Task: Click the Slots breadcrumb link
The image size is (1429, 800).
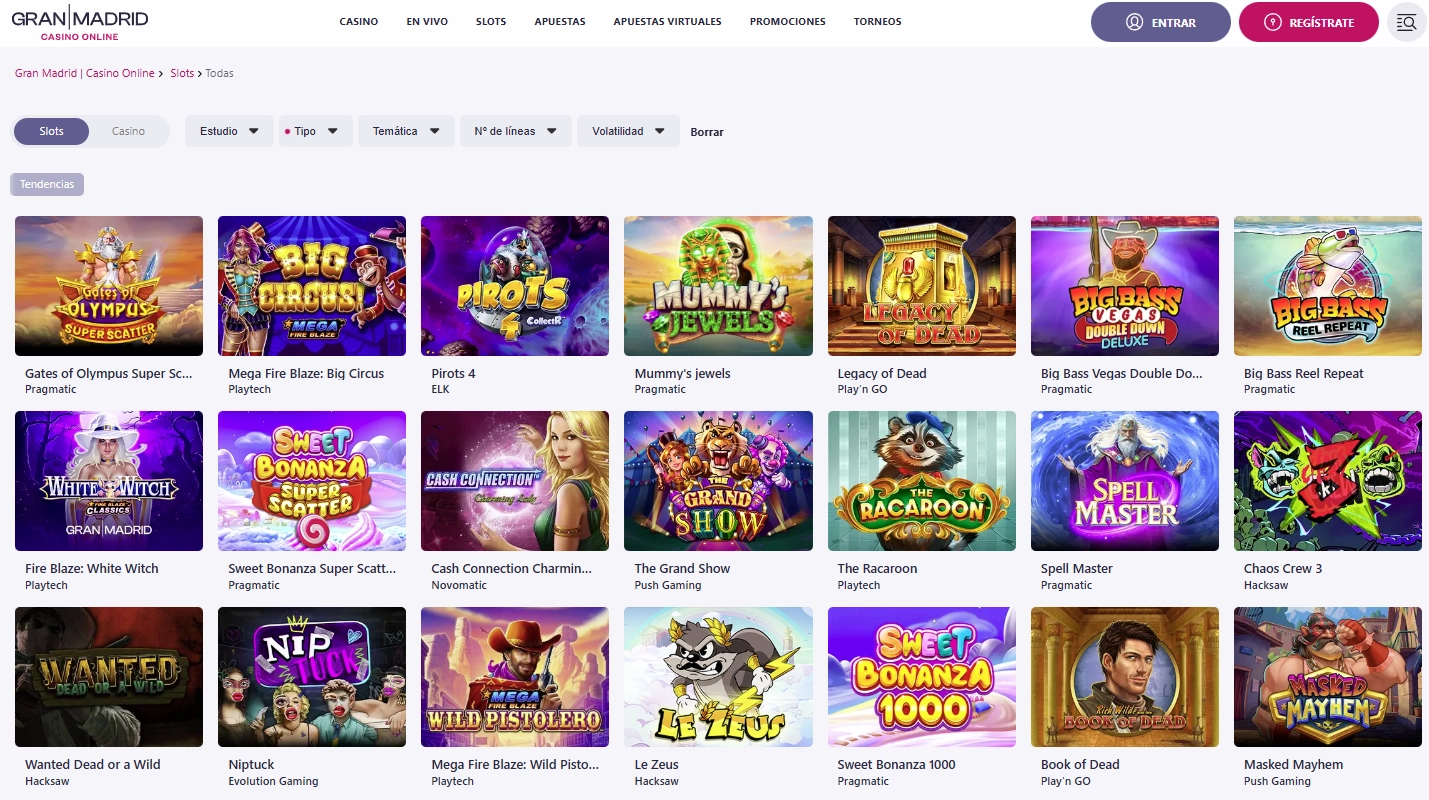Action: [182, 72]
